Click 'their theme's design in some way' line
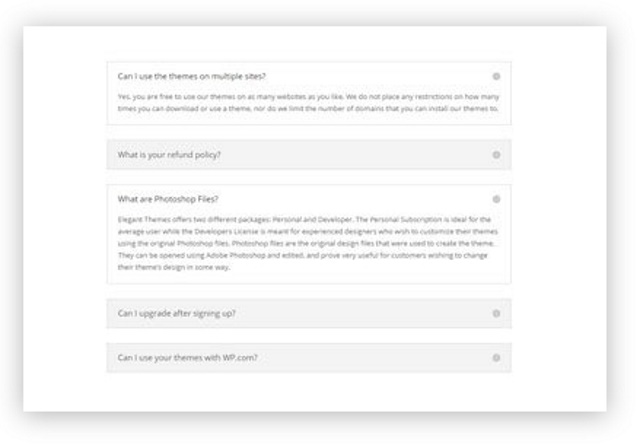 (x=173, y=267)
